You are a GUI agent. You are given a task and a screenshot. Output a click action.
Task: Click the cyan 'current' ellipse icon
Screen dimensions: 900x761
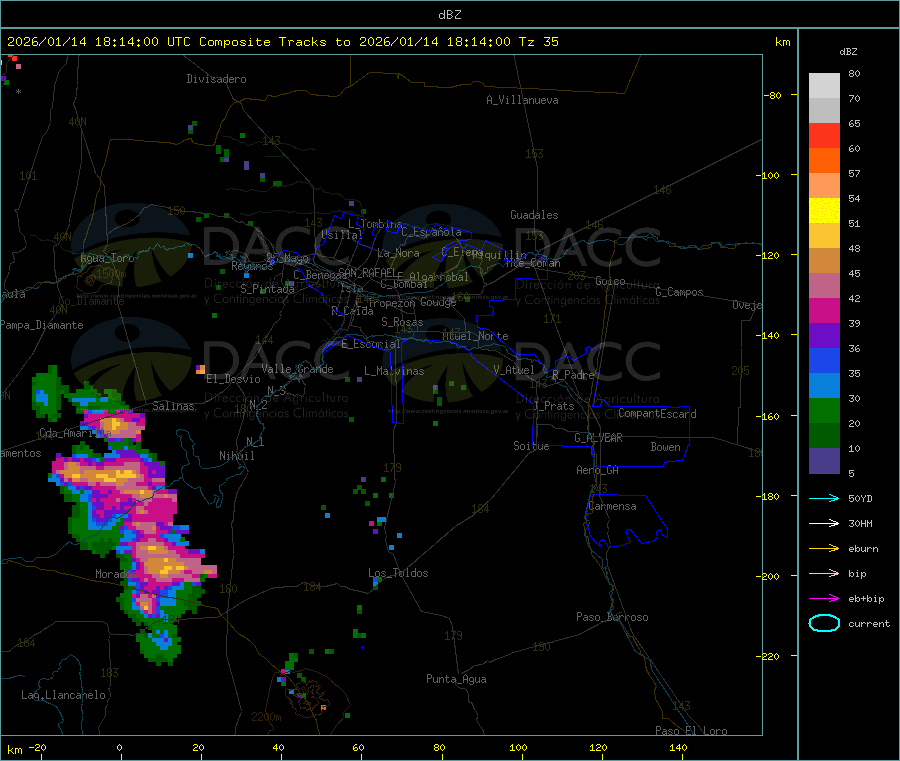(824, 623)
